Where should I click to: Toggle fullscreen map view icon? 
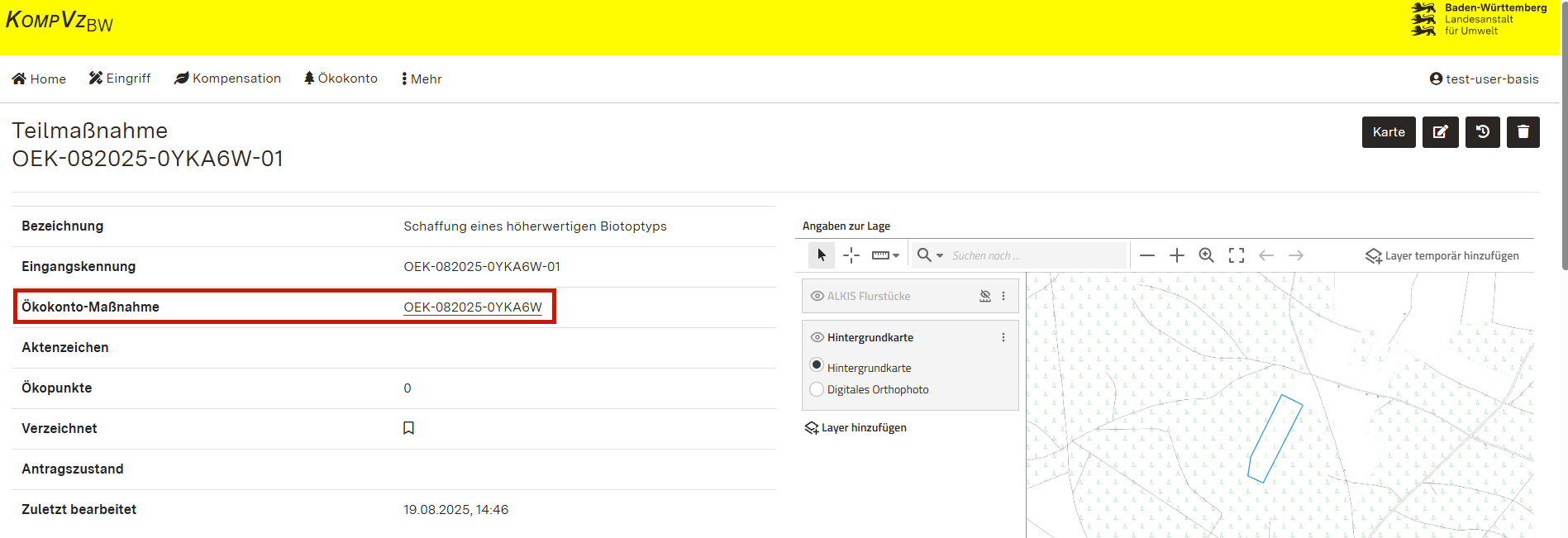(1237, 255)
